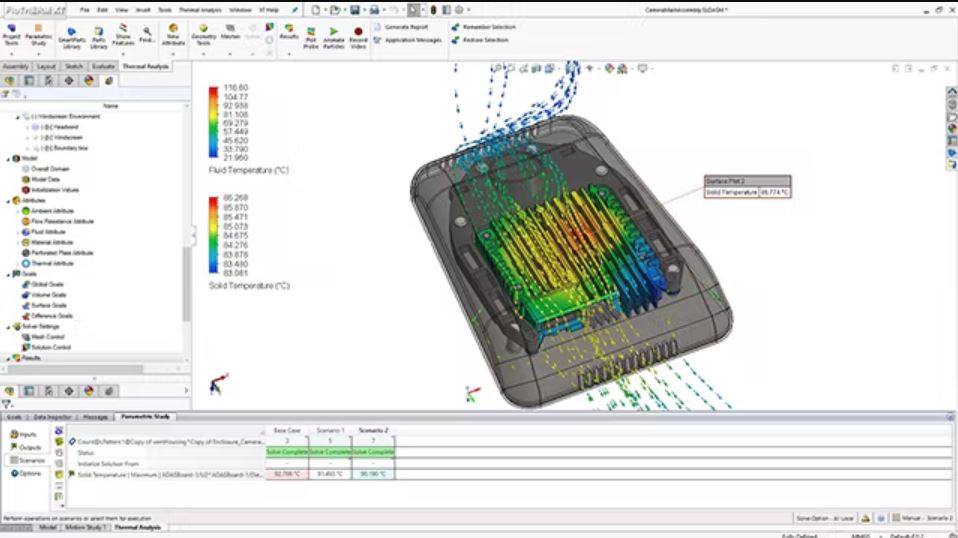This screenshot has height=538, width=958.
Task: Open the Project Tools icon
Action: click(12, 35)
